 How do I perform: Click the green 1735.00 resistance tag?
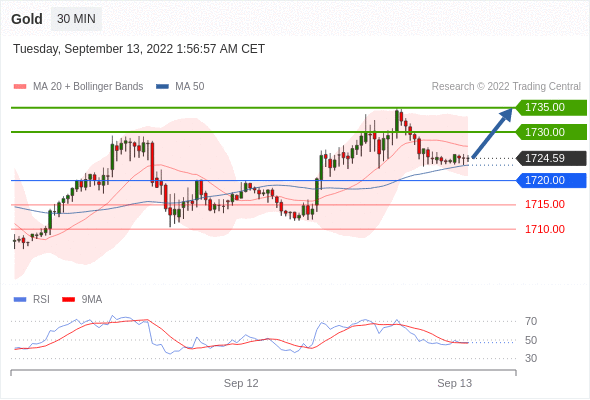(x=551, y=108)
